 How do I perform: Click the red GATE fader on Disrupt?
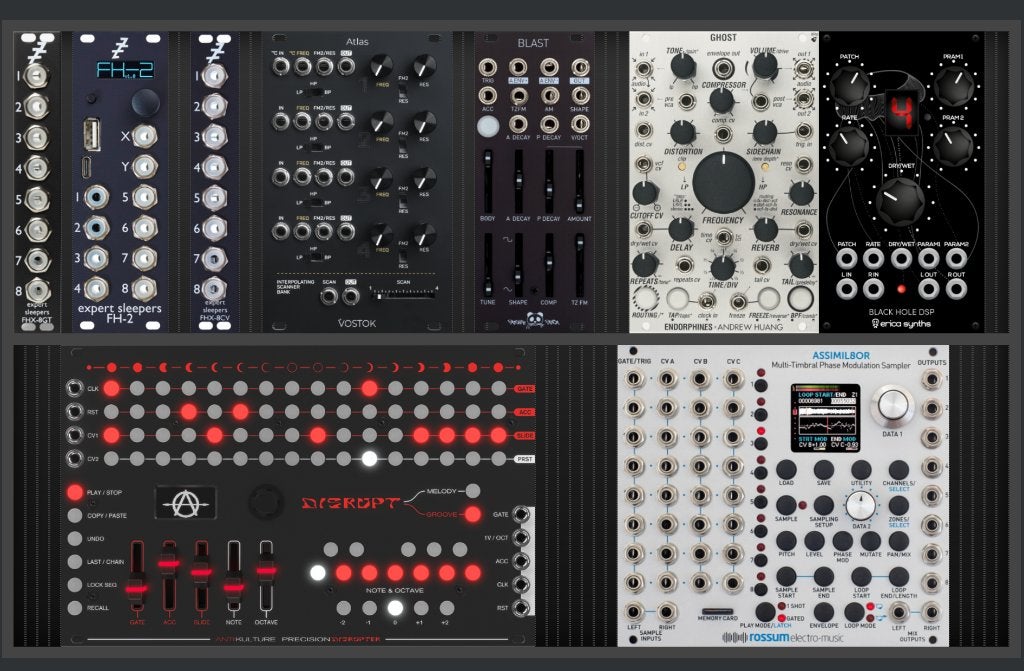click(137, 588)
